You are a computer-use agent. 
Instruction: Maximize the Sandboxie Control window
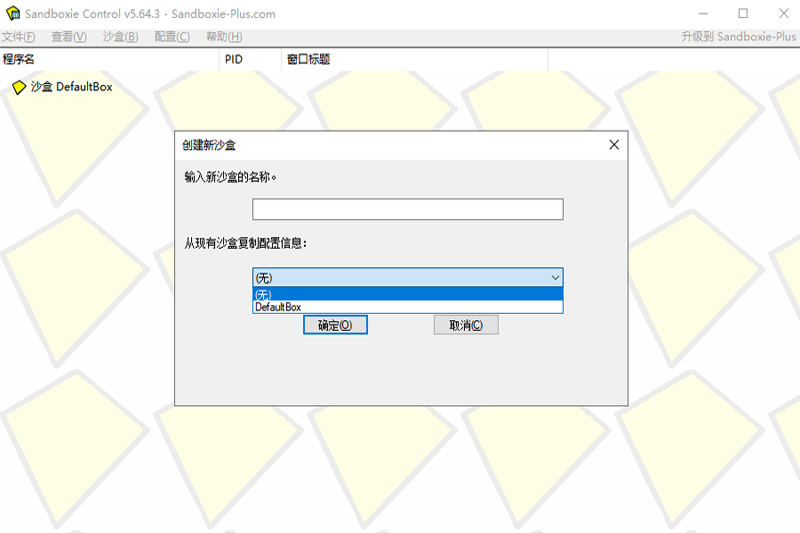tap(743, 14)
